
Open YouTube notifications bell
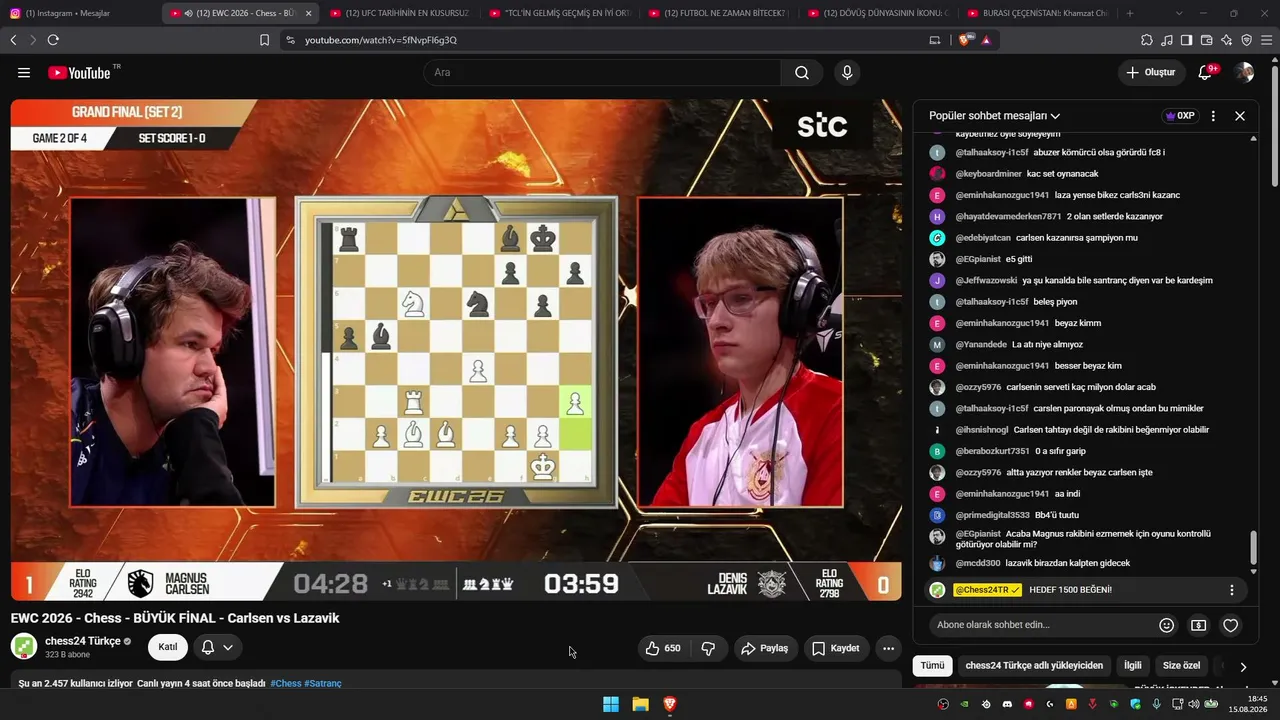point(1206,72)
